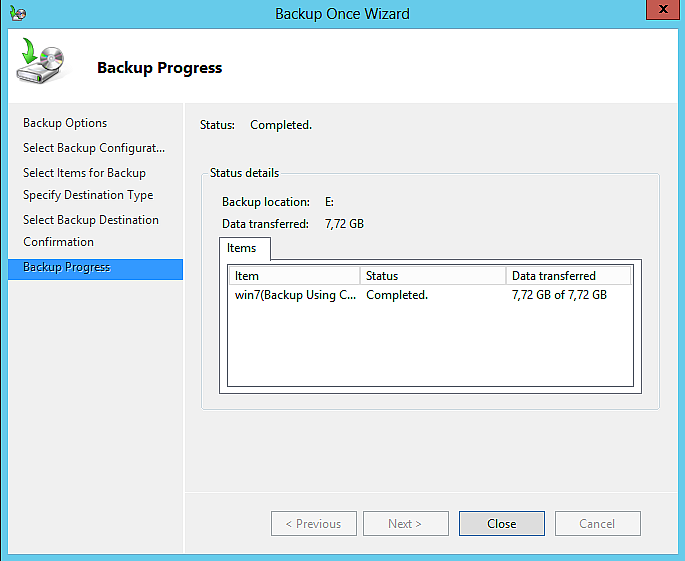Go to Select Items for Backup step

click(x=84, y=173)
